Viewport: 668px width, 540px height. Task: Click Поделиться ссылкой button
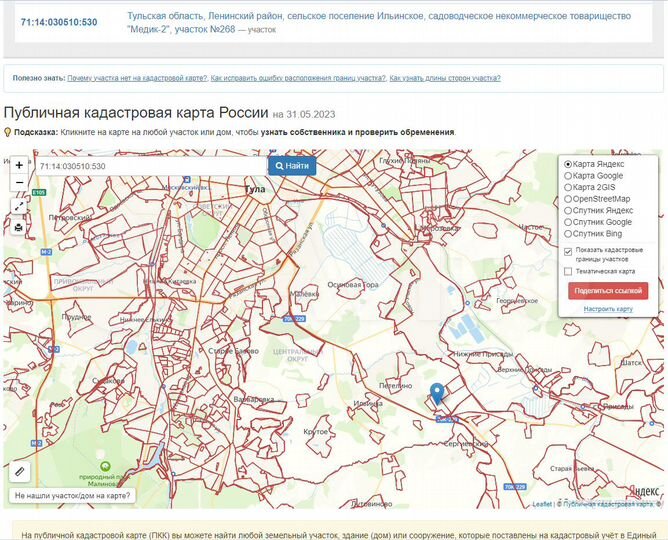pos(608,291)
